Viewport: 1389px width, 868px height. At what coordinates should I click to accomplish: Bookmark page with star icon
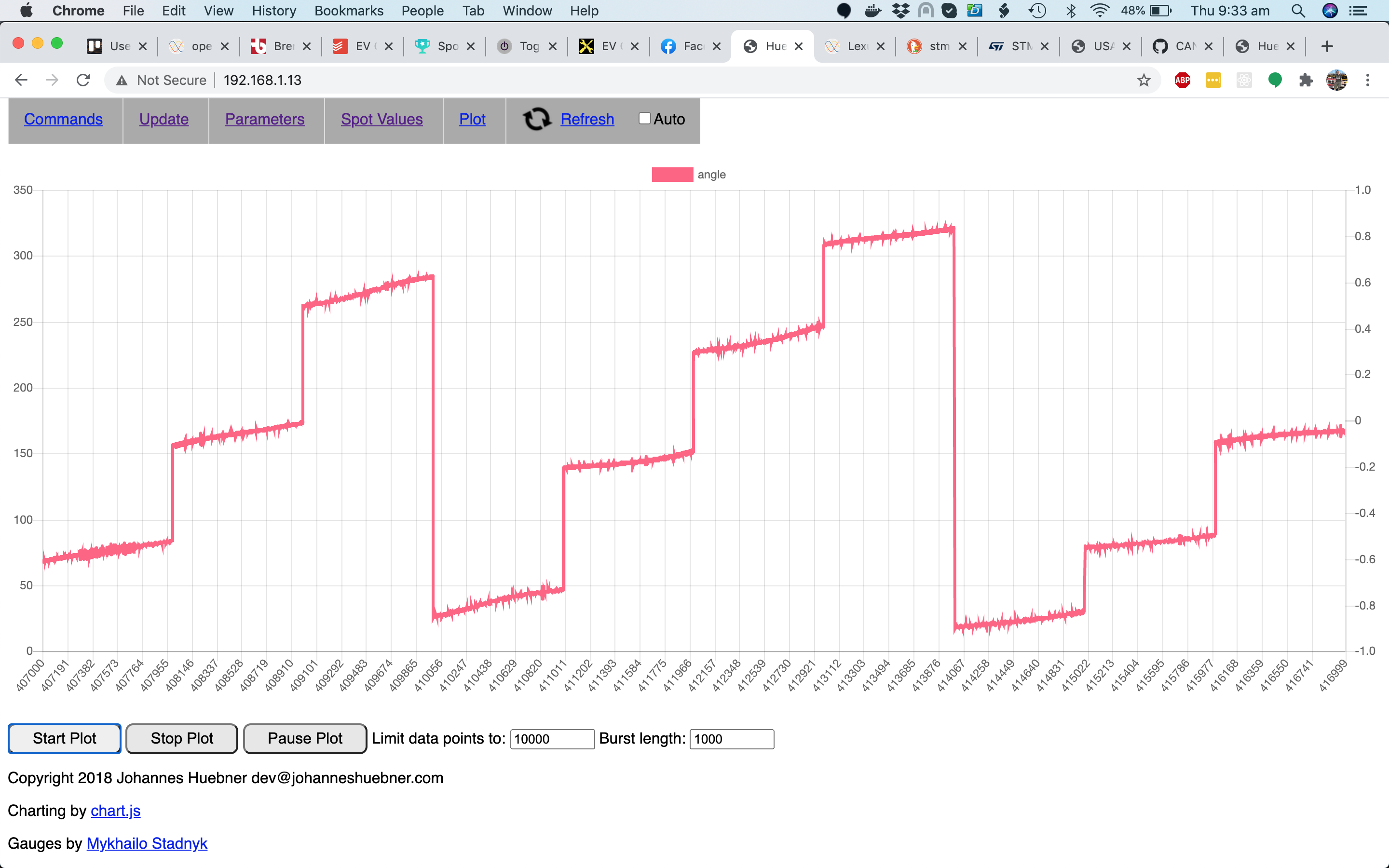coord(1144,81)
